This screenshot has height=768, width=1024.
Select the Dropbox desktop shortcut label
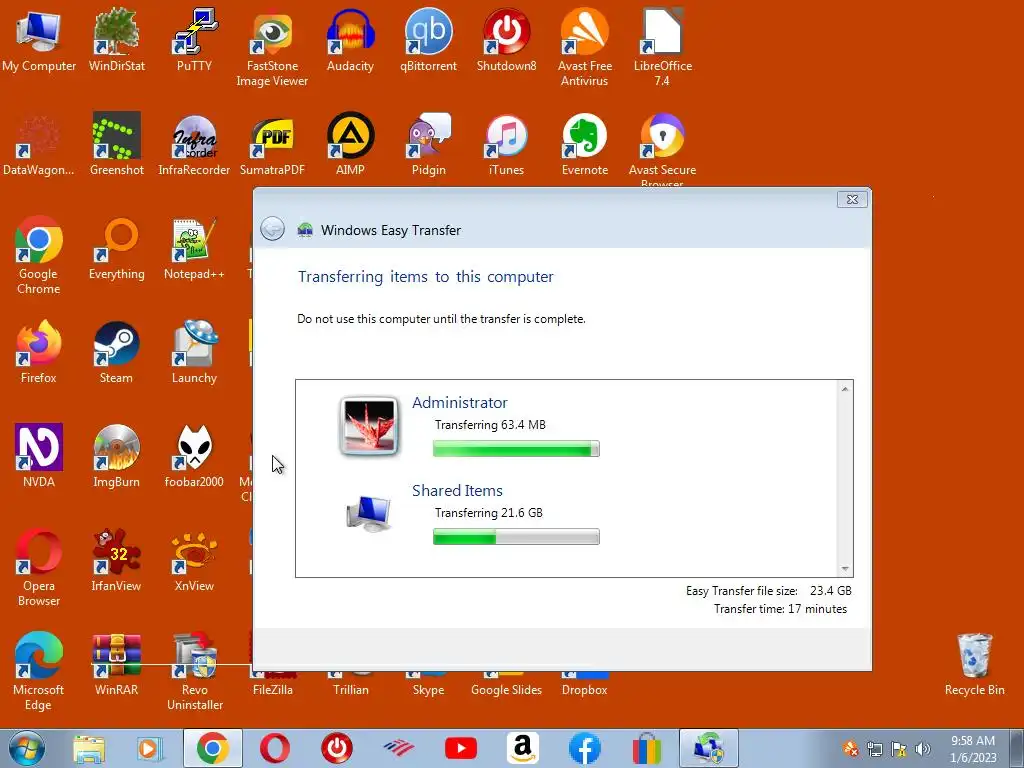(x=584, y=690)
